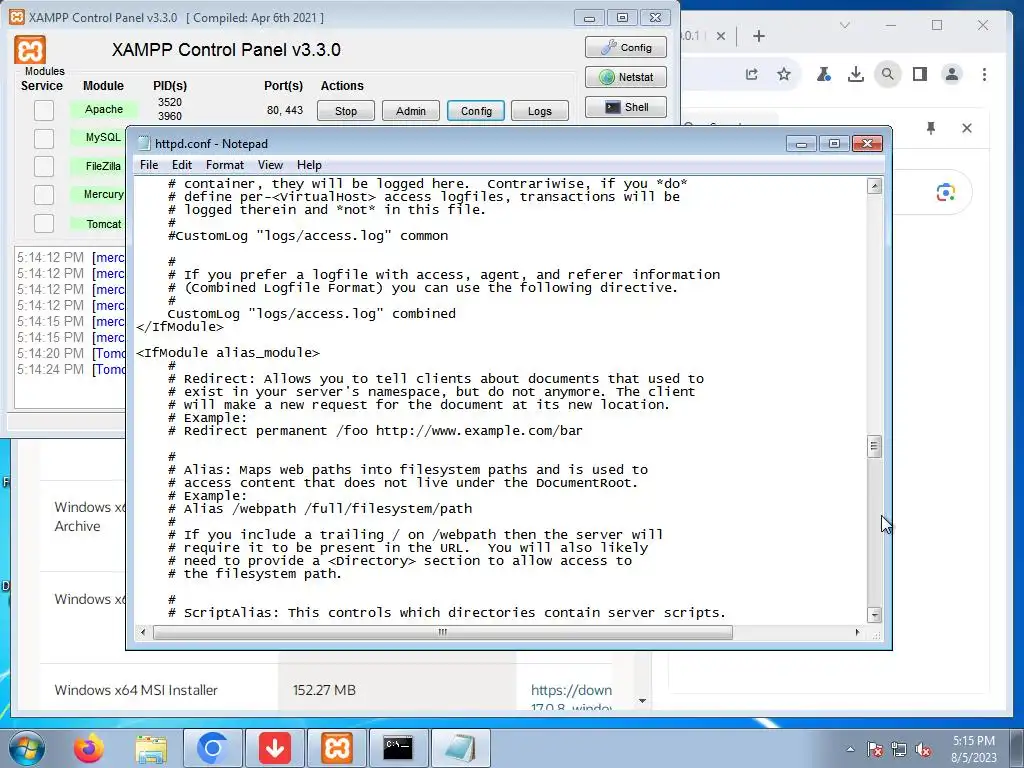Open the Notepad File menu
Screen dimensions: 1024x768
click(149, 165)
